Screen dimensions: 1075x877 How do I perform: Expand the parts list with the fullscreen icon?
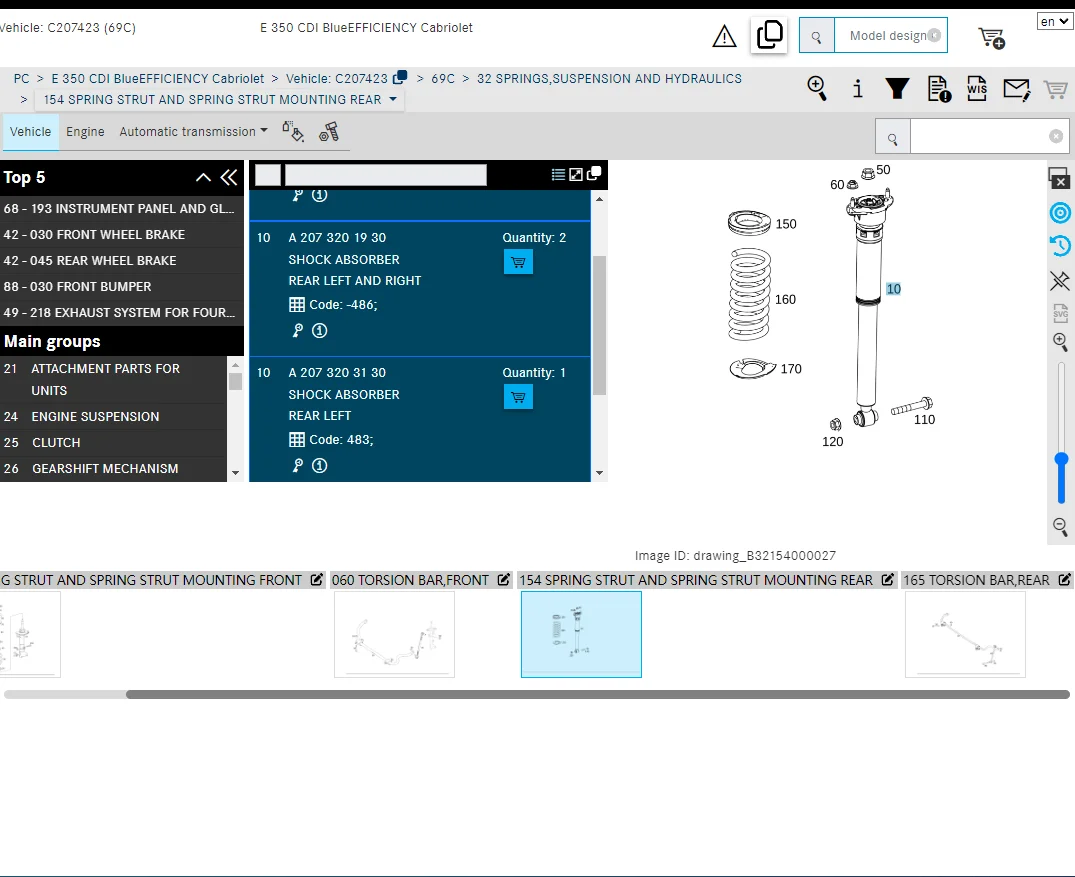[x=576, y=175]
